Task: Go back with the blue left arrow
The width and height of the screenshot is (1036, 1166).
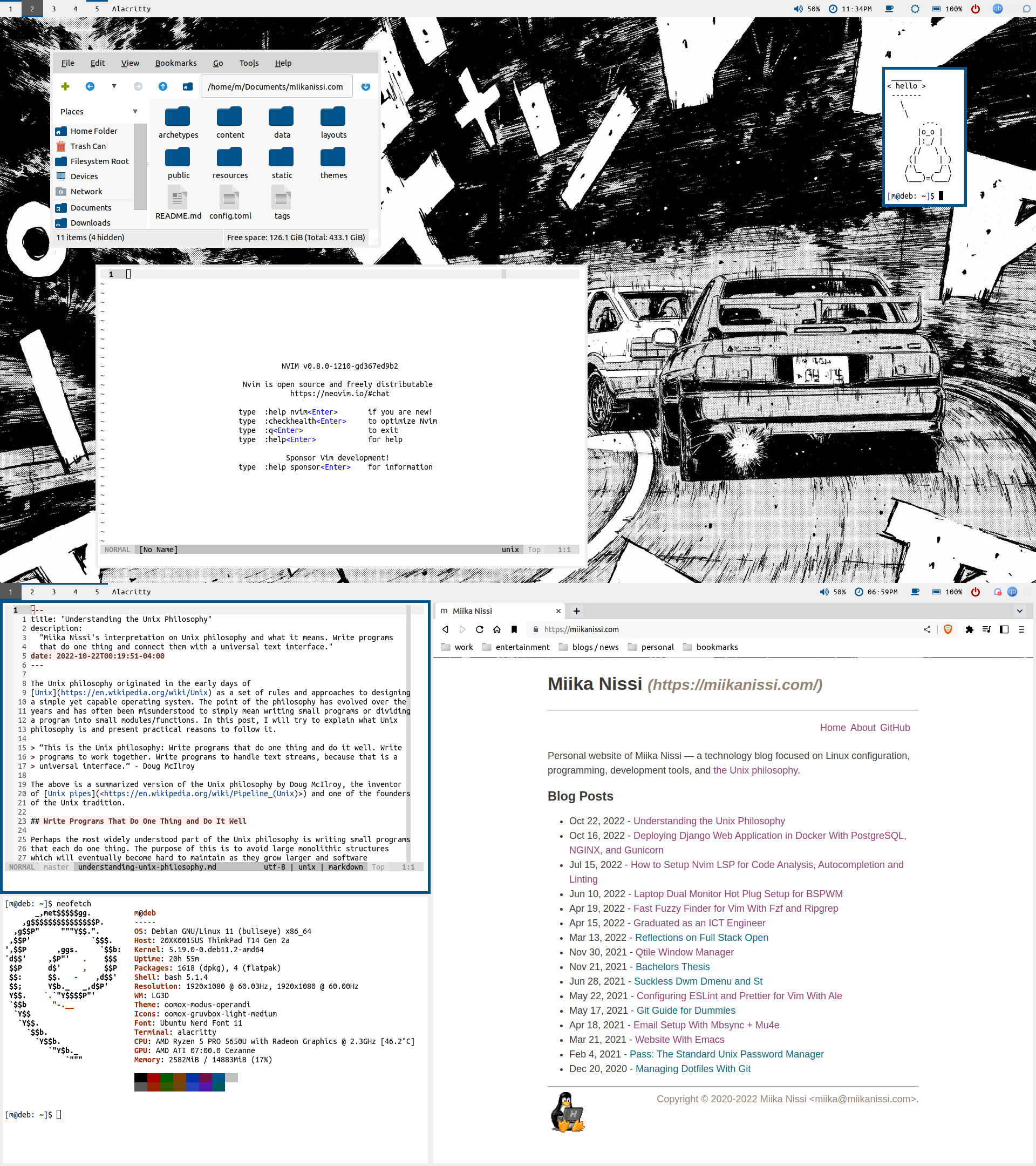Action: click(x=90, y=87)
